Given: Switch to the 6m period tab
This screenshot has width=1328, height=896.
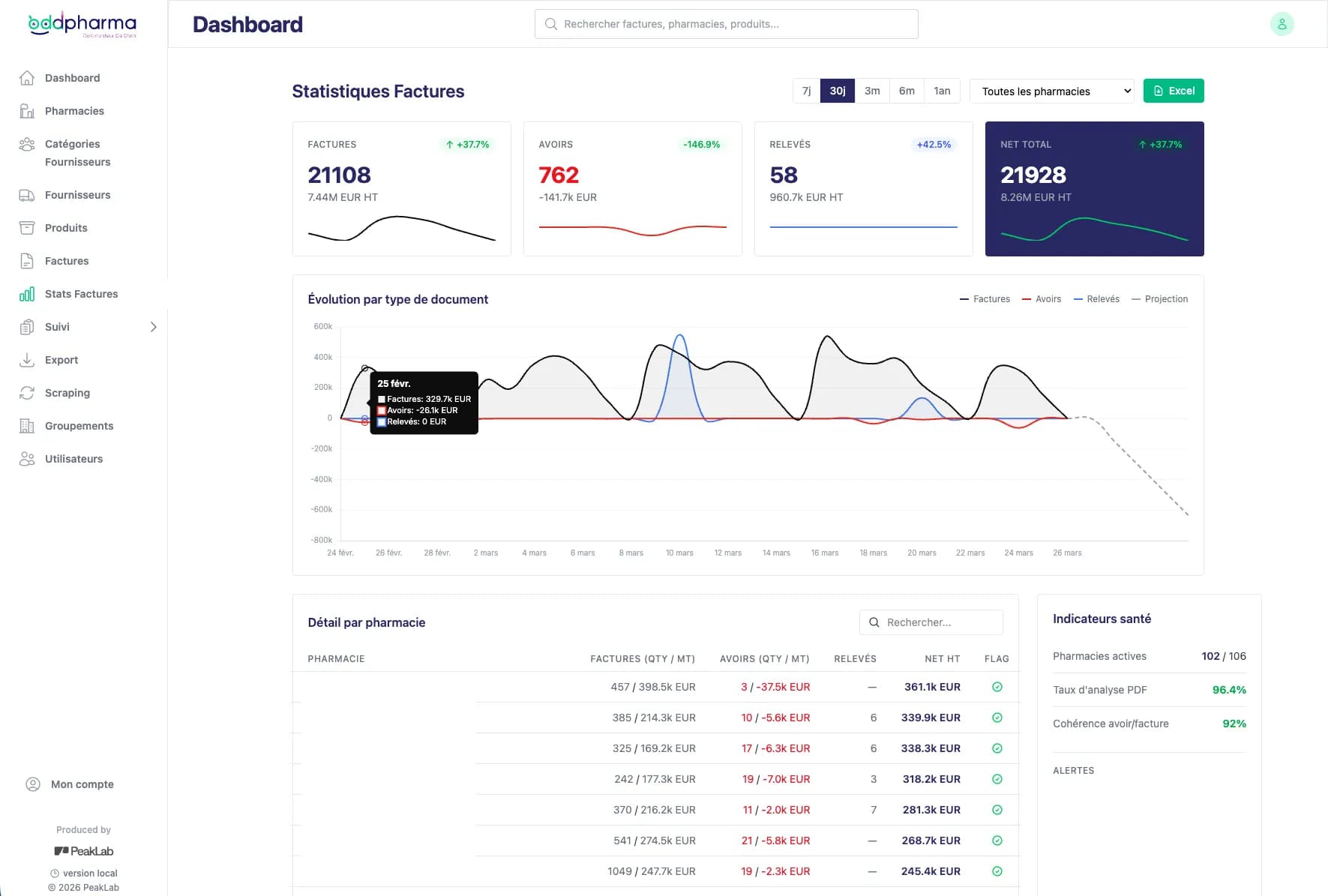Looking at the screenshot, I should point(907,91).
